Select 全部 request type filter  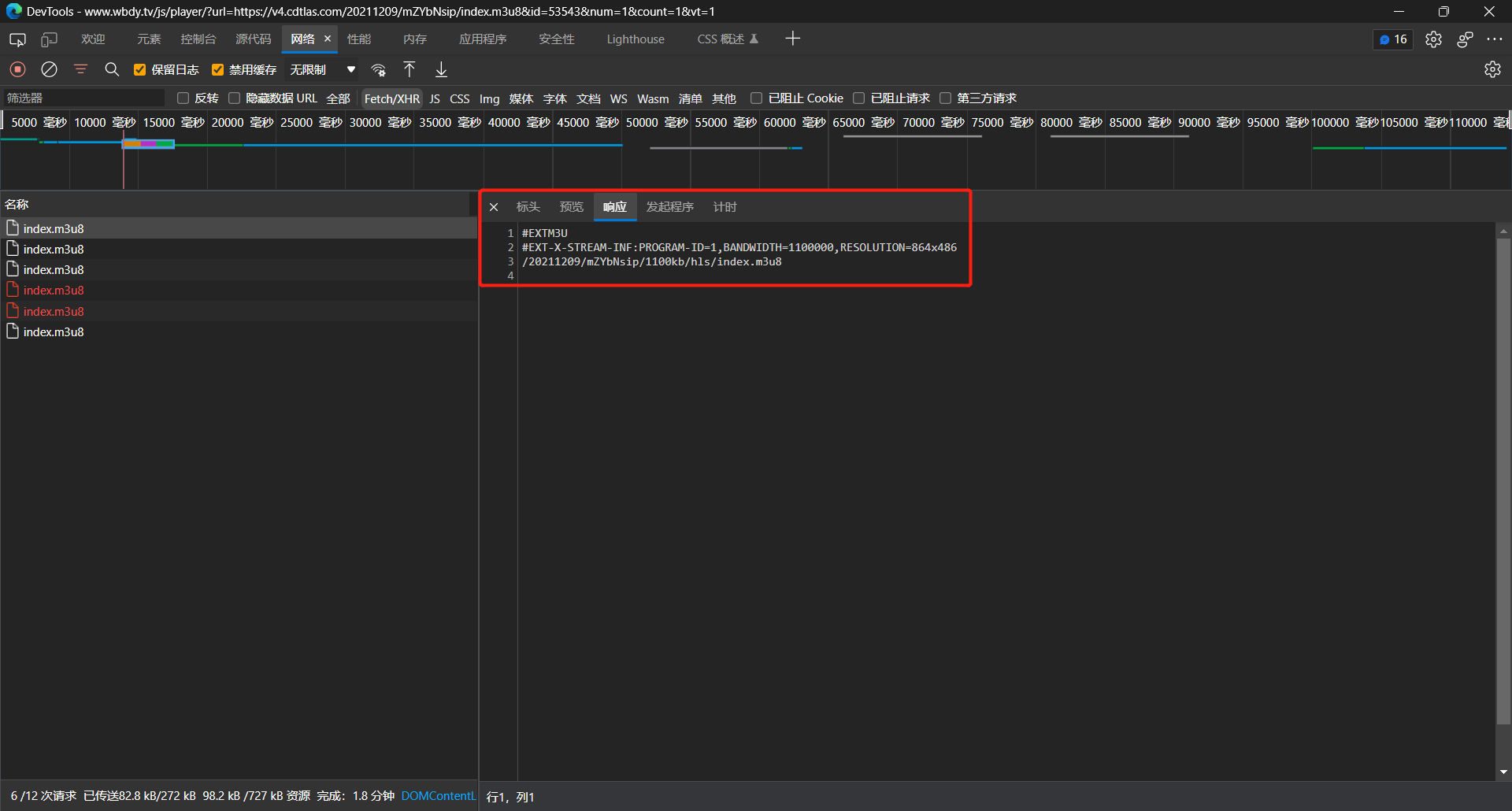[338, 98]
